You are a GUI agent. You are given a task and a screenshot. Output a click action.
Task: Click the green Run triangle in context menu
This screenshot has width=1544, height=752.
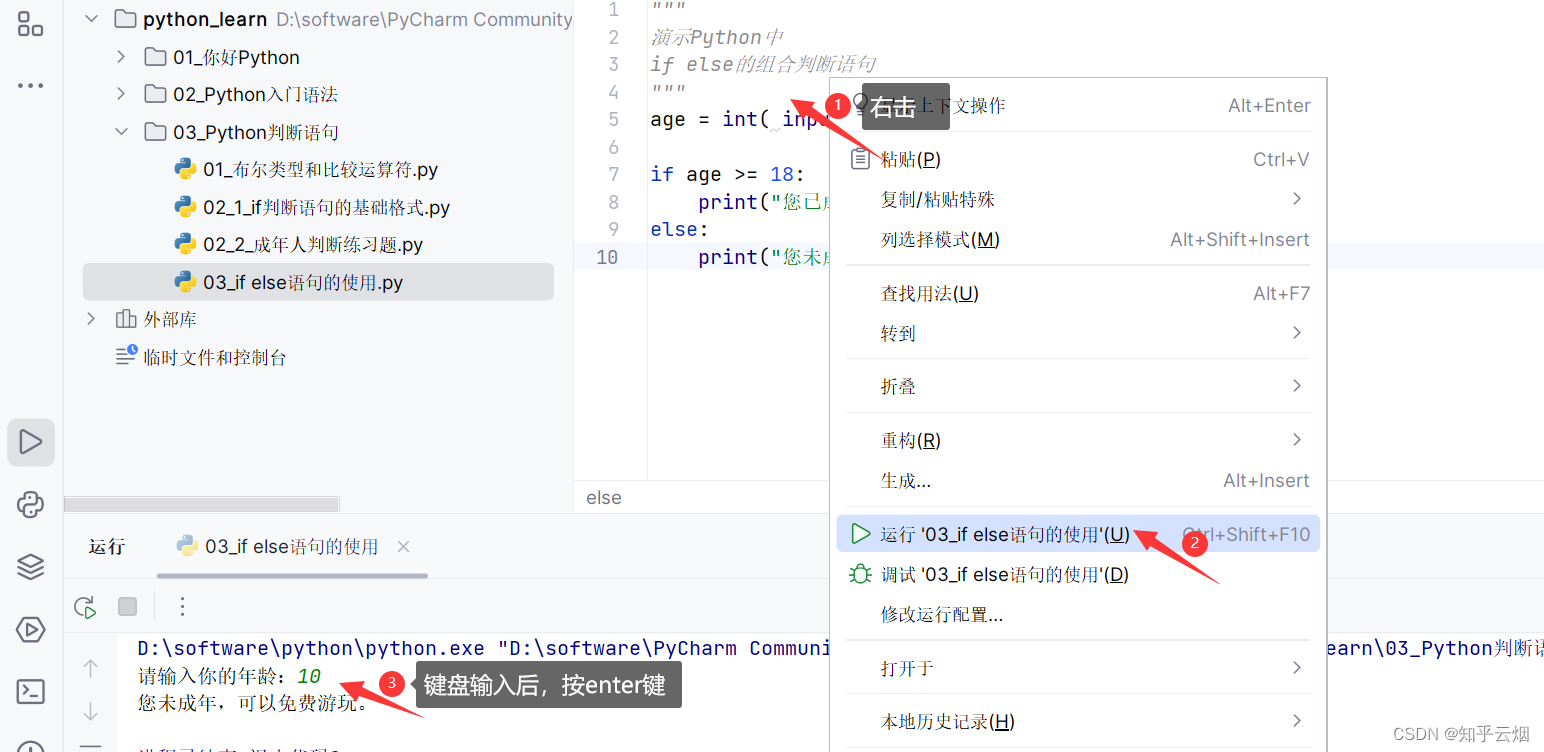tap(860, 534)
